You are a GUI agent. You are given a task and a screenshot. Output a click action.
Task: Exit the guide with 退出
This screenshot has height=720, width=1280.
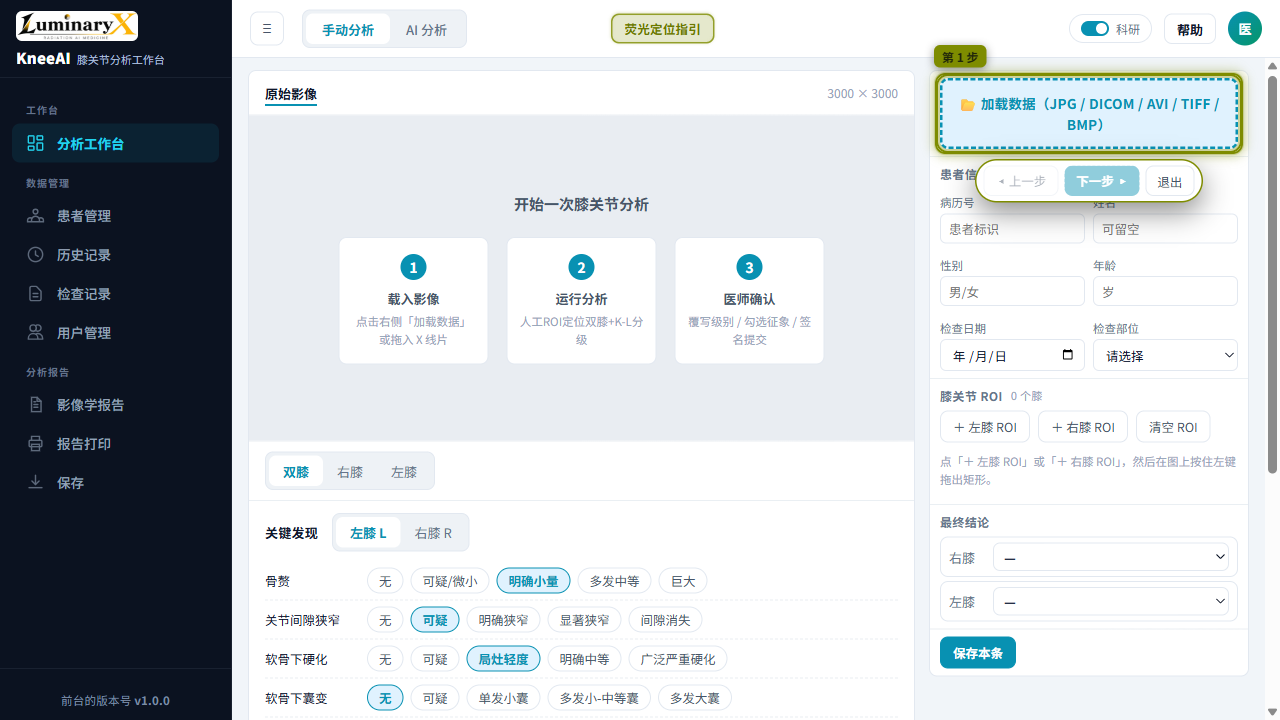coord(1170,181)
